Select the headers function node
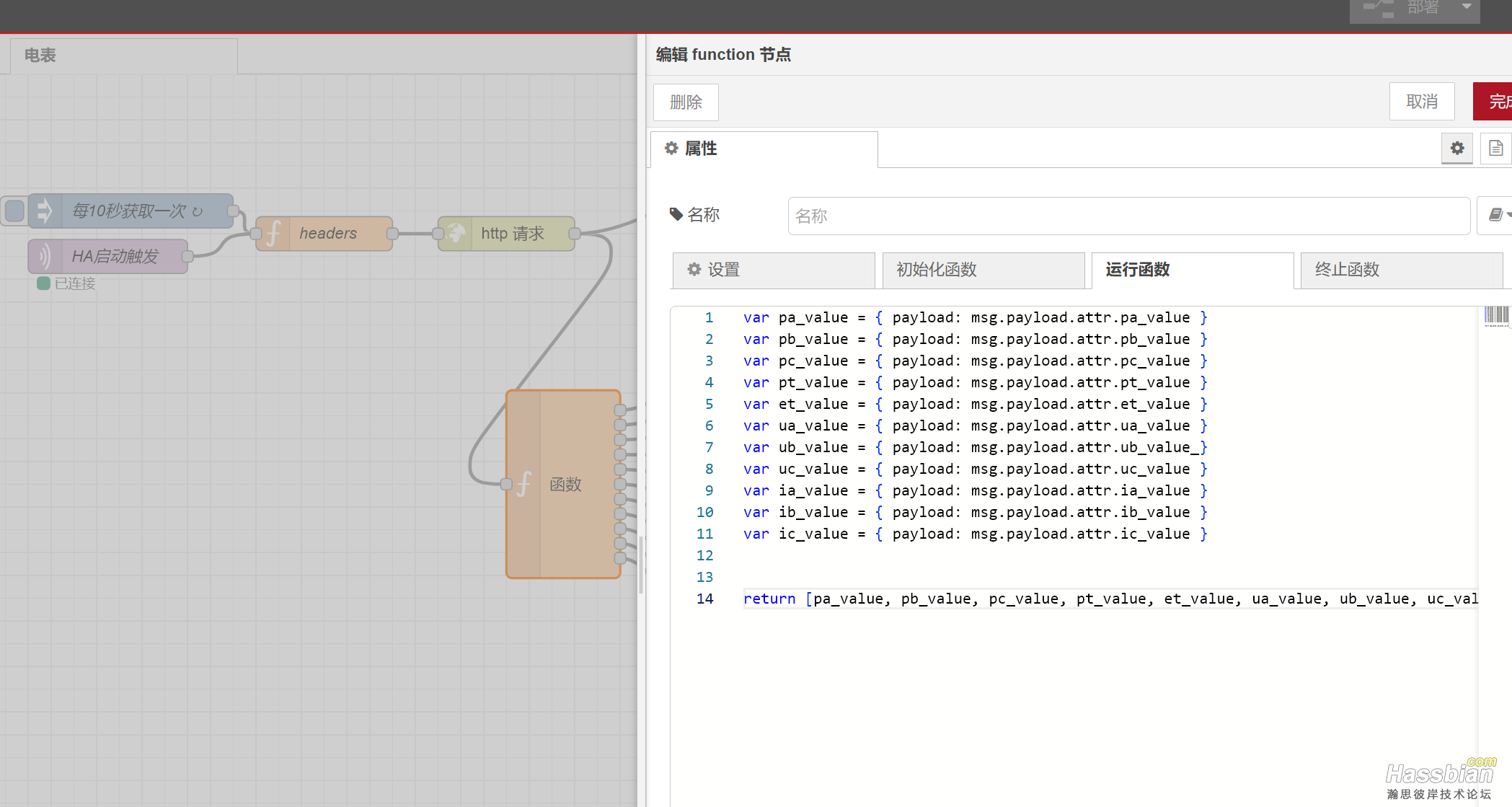Viewport: 1512px width, 807px height. (x=324, y=233)
